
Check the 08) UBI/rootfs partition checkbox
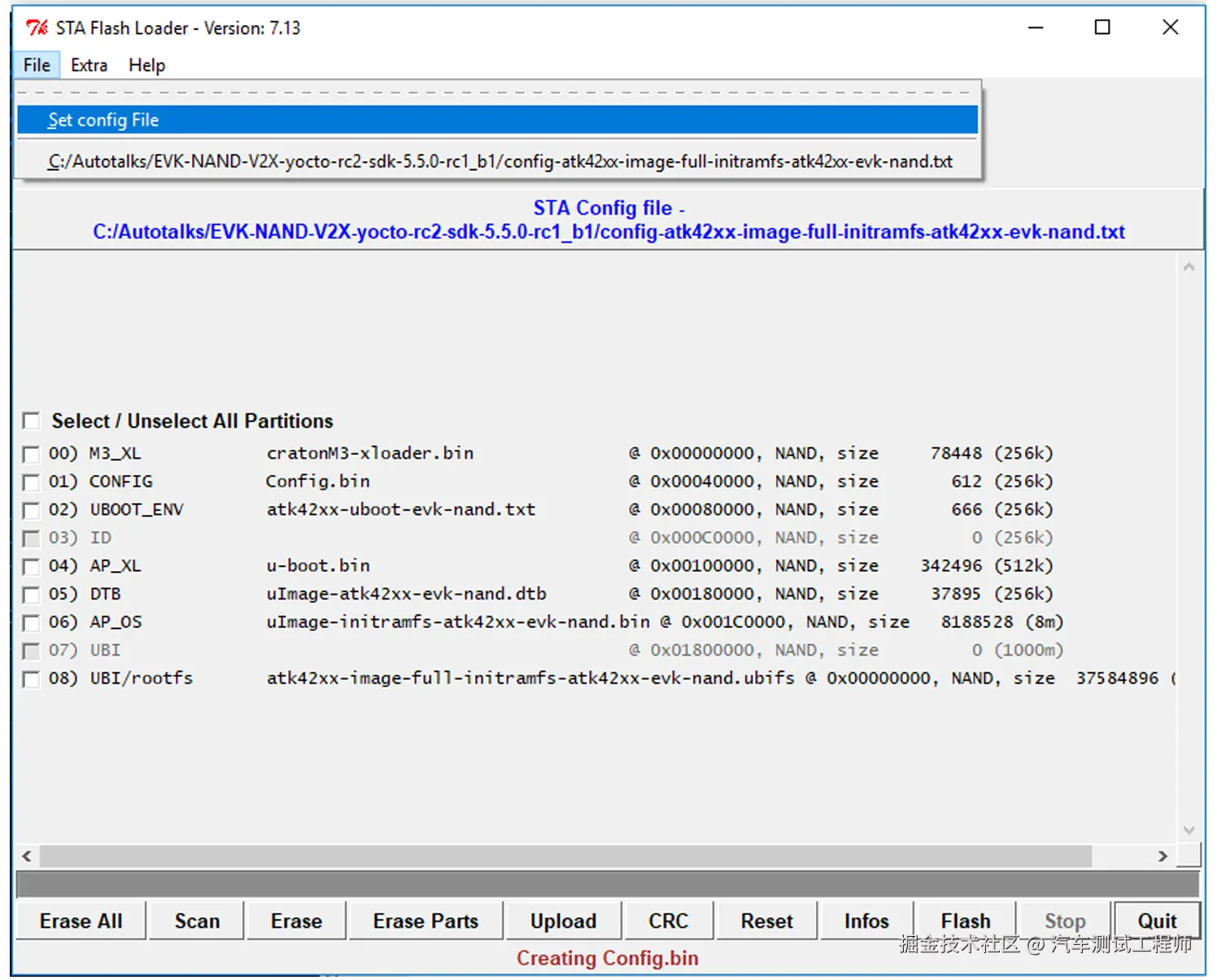[x=31, y=679]
